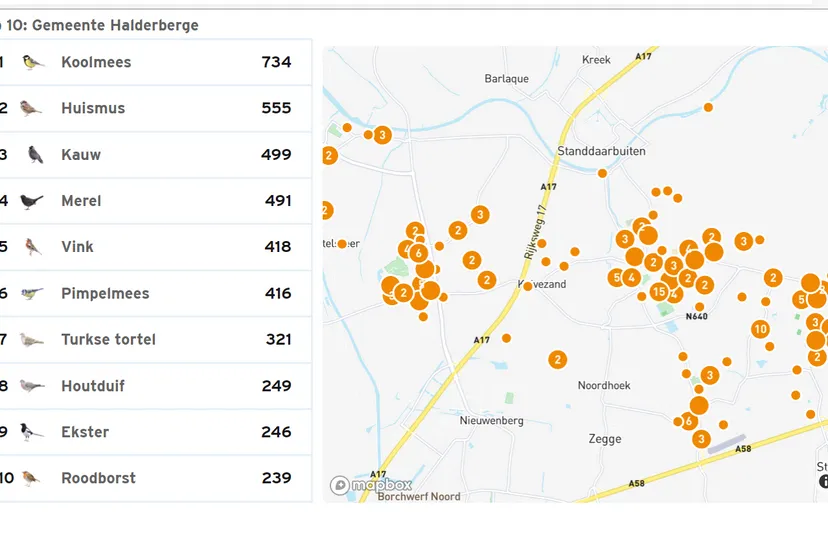Viewport: 828px width, 552px height.
Task: Click cluster 2 marker west of Noordhoek
Action: [557, 360]
